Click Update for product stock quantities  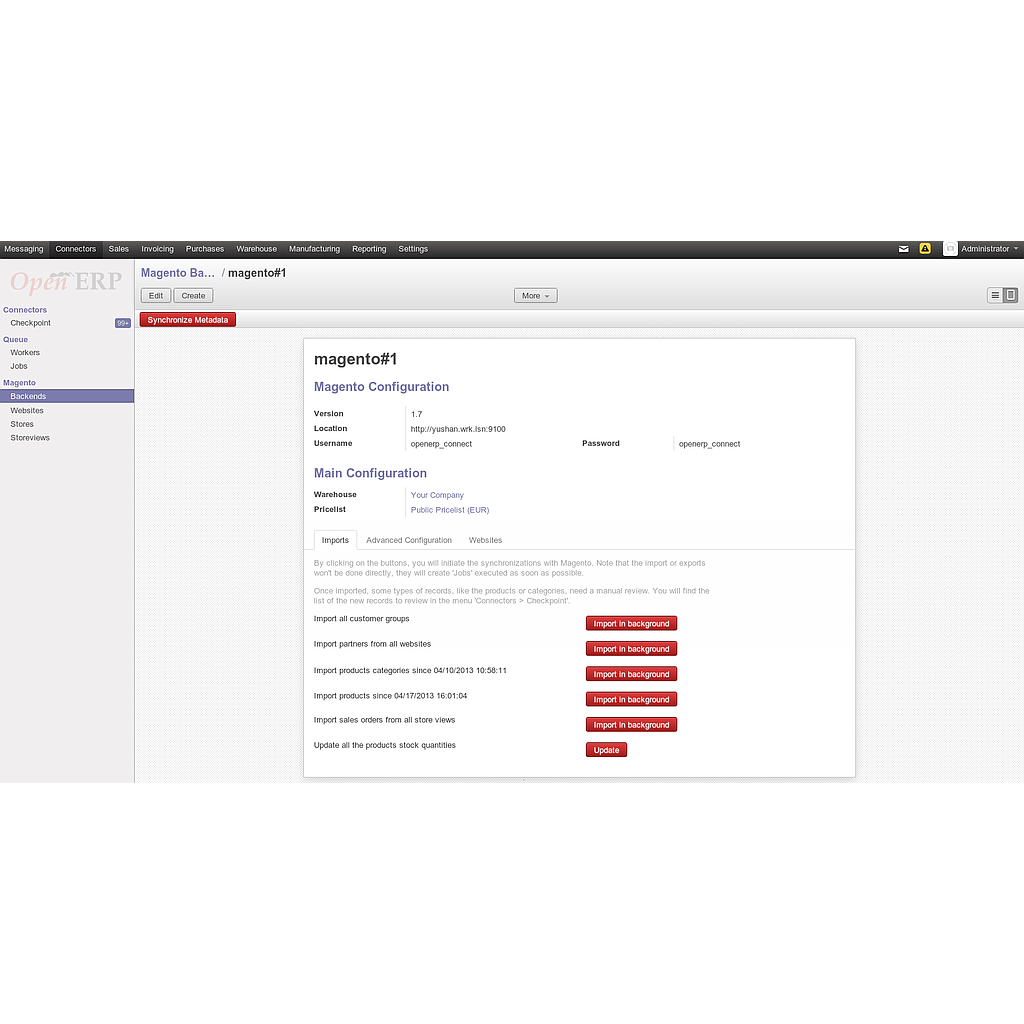606,749
